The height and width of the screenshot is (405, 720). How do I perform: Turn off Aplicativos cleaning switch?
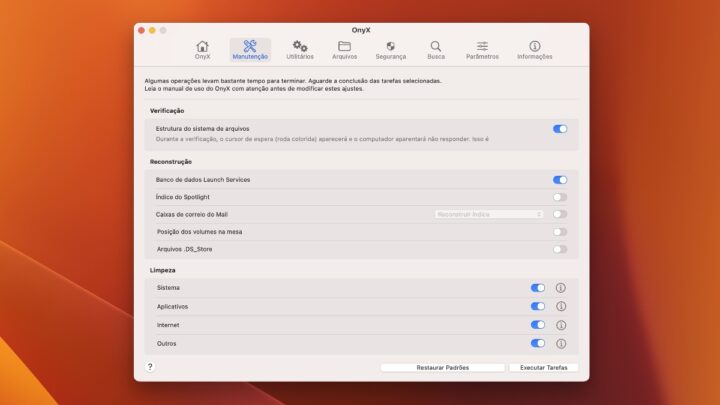[538, 306]
